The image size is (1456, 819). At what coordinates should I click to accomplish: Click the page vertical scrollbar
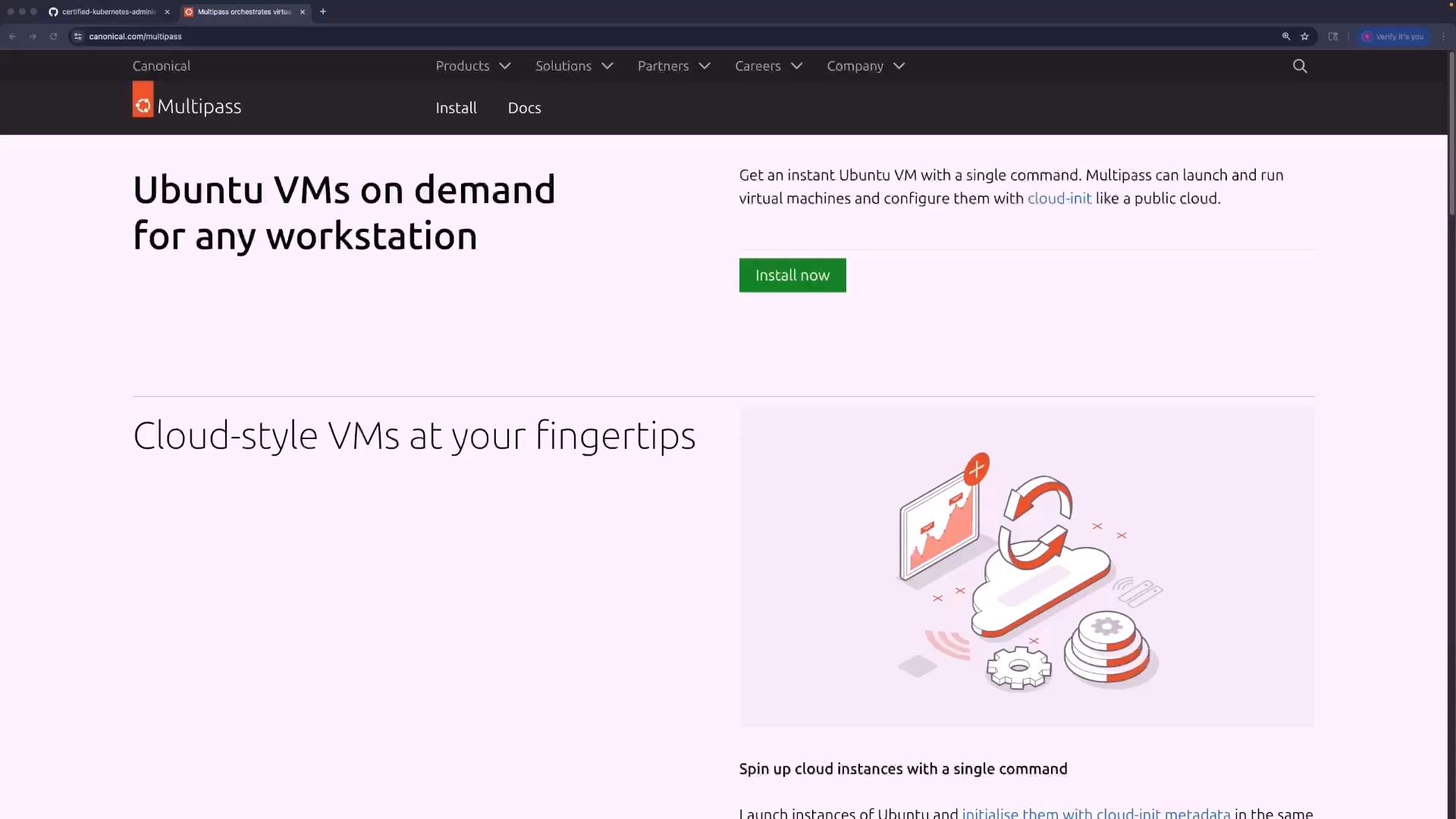(1451, 133)
